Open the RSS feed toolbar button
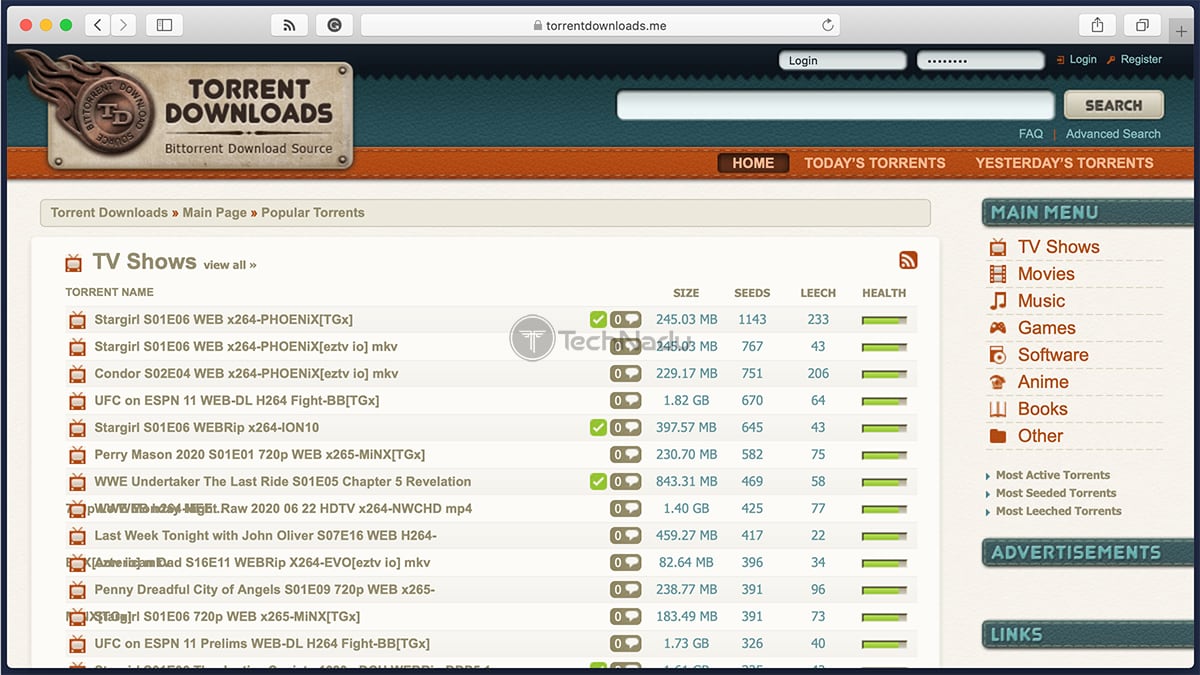 coord(289,25)
